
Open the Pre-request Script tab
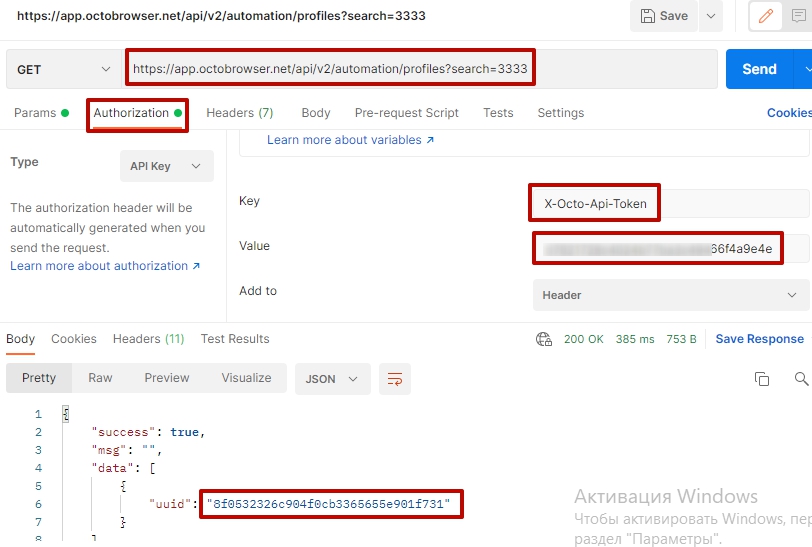pos(407,113)
